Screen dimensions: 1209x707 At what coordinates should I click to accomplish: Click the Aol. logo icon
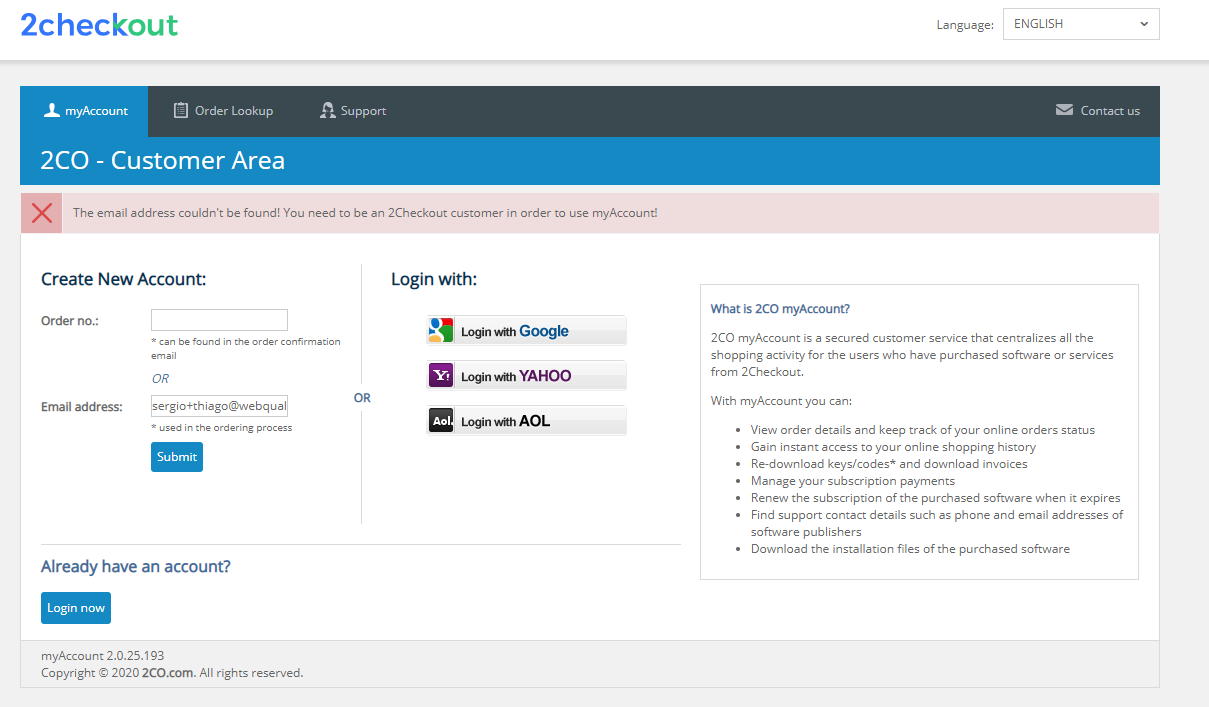pyautogui.click(x=441, y=421)
